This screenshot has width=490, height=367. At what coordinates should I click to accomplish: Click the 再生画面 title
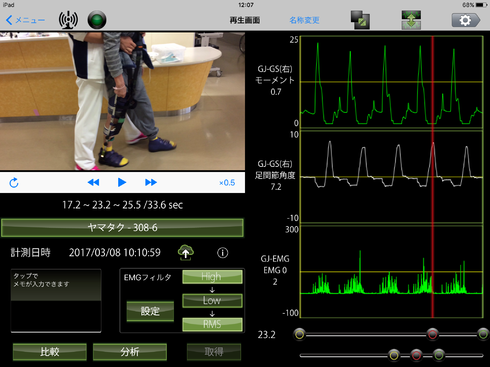[245, 20]
